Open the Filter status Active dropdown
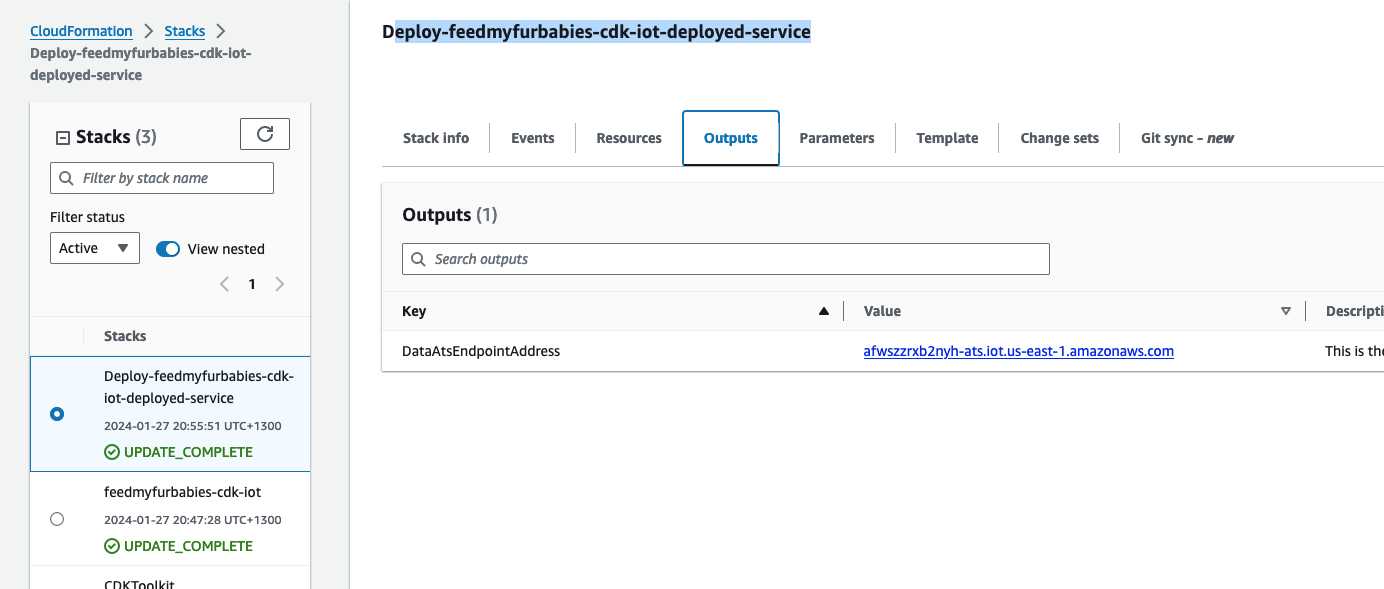Viewport: 1384px width, 589px height. [x=95, y=248]
